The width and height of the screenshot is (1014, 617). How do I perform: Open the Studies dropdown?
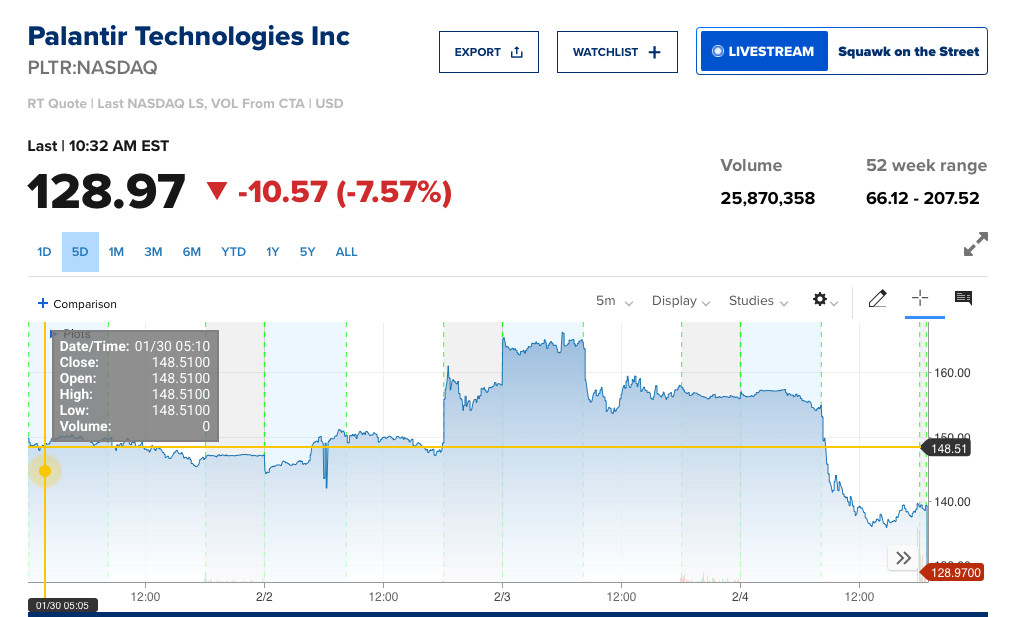pyautogui.click(x=759, y=301)
